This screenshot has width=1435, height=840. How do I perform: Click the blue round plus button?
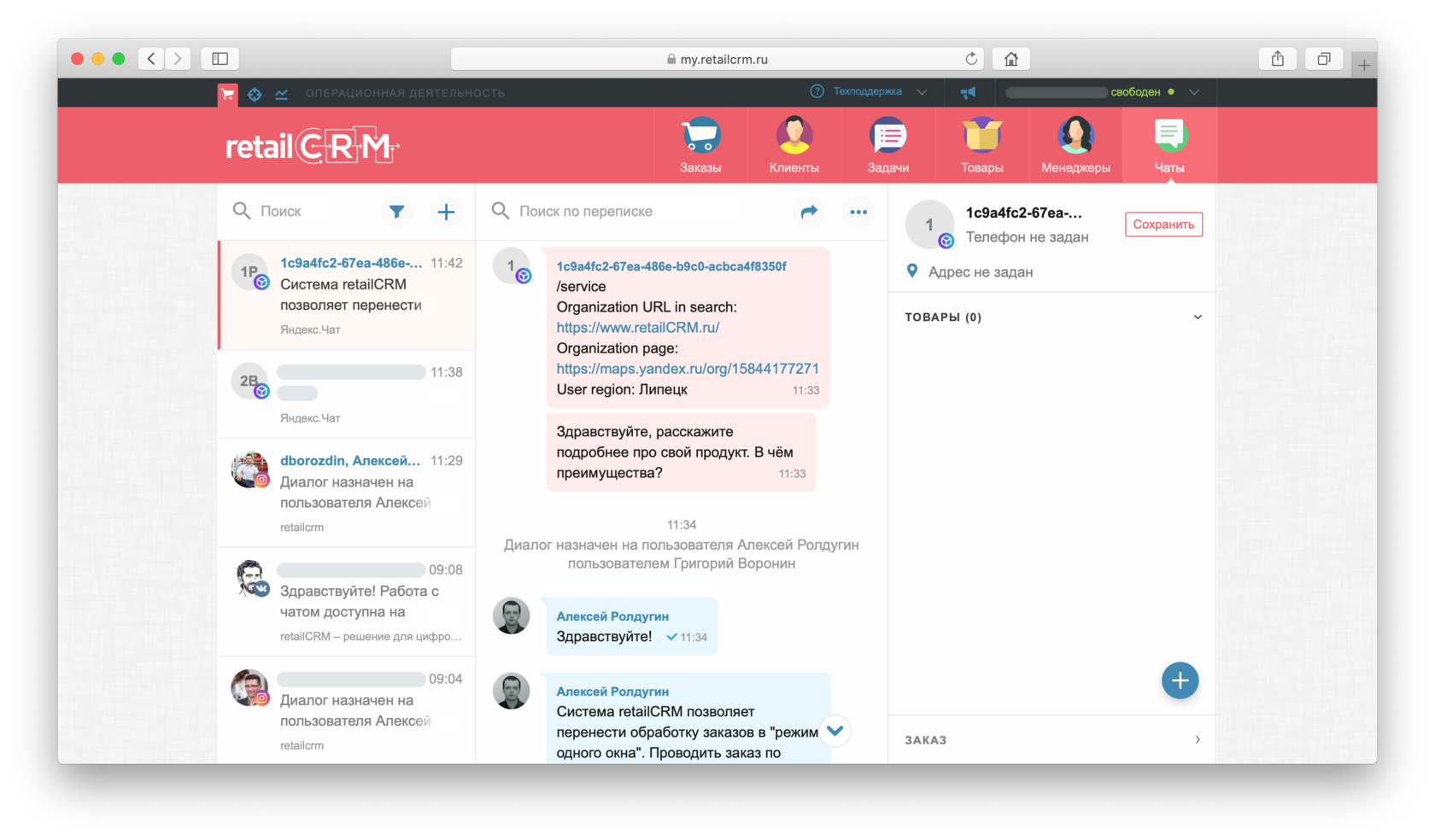coord(1180,680)
